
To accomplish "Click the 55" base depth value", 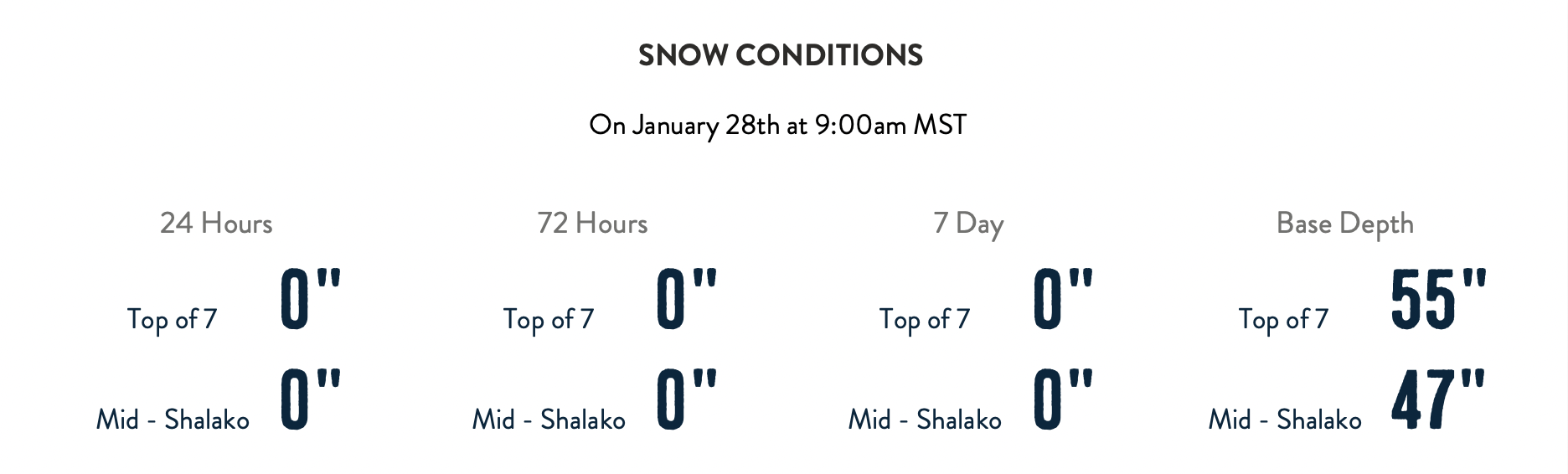I will (1438, 299).
